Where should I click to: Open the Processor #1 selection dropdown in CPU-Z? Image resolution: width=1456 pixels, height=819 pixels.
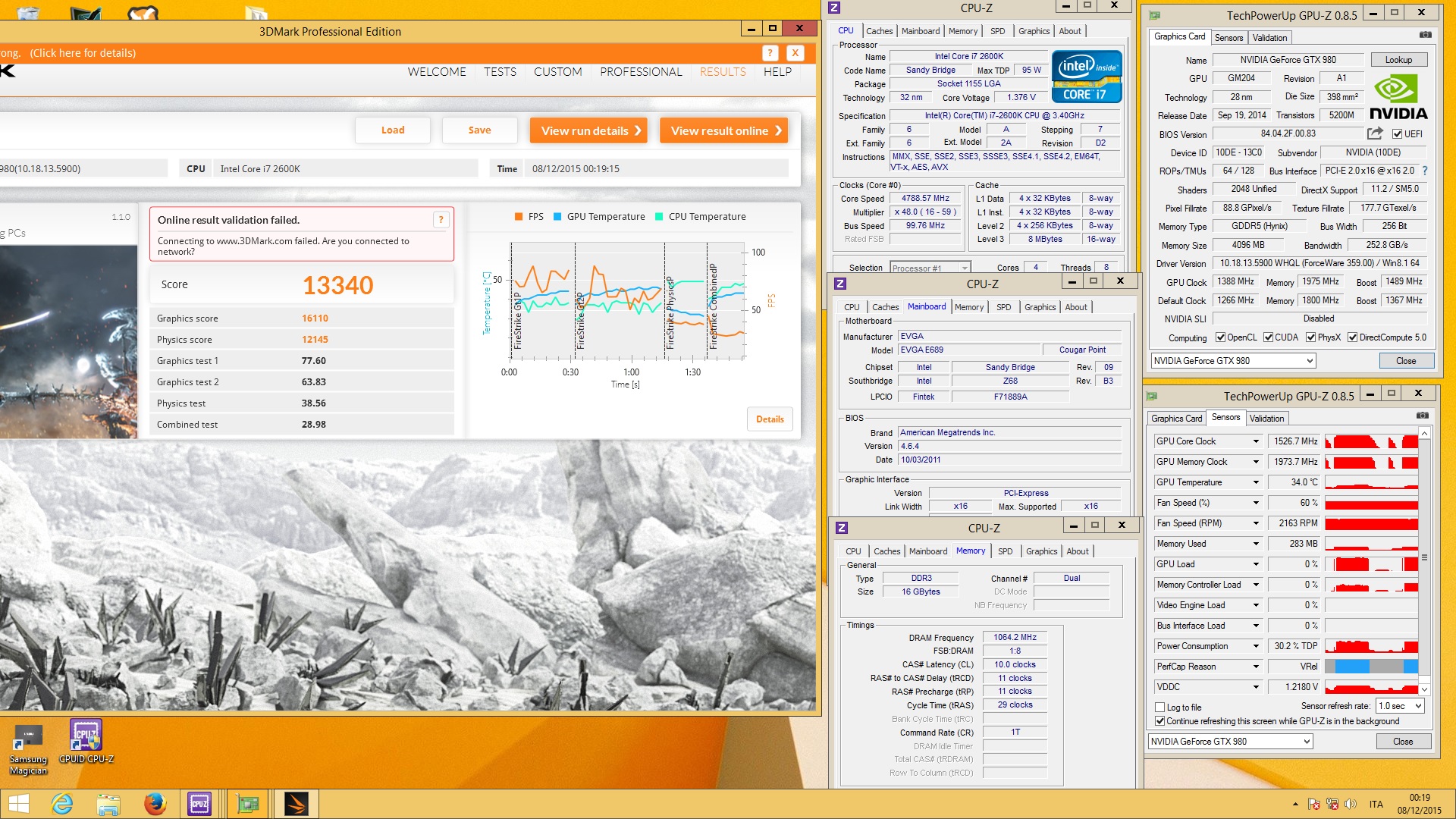pyautogui.click(x=930, y=268)
